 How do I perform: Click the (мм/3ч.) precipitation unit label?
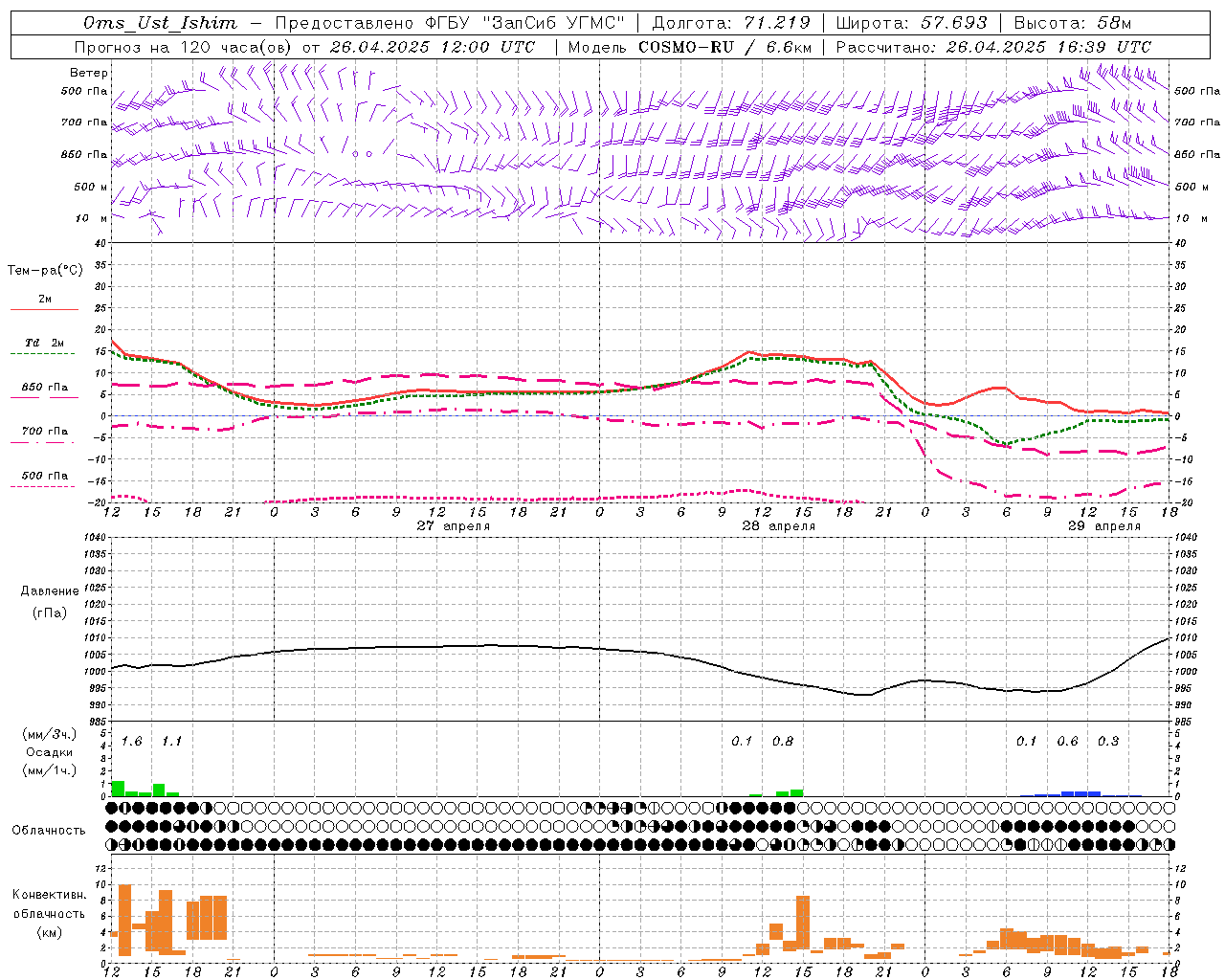[49, 734]
